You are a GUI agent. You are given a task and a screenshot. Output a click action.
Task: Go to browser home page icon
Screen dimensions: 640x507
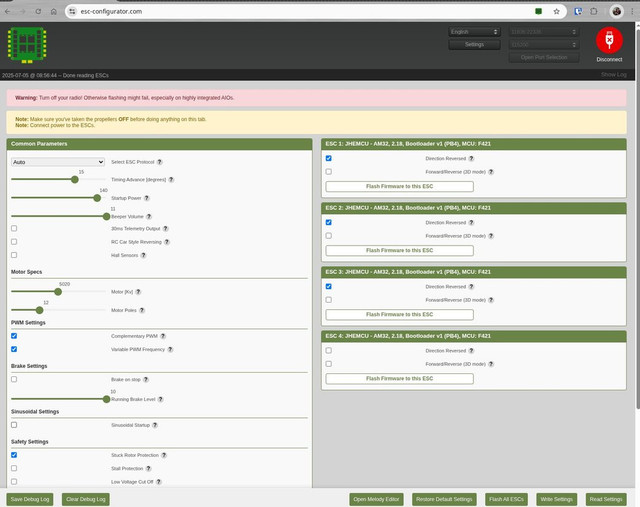point(53,11)
